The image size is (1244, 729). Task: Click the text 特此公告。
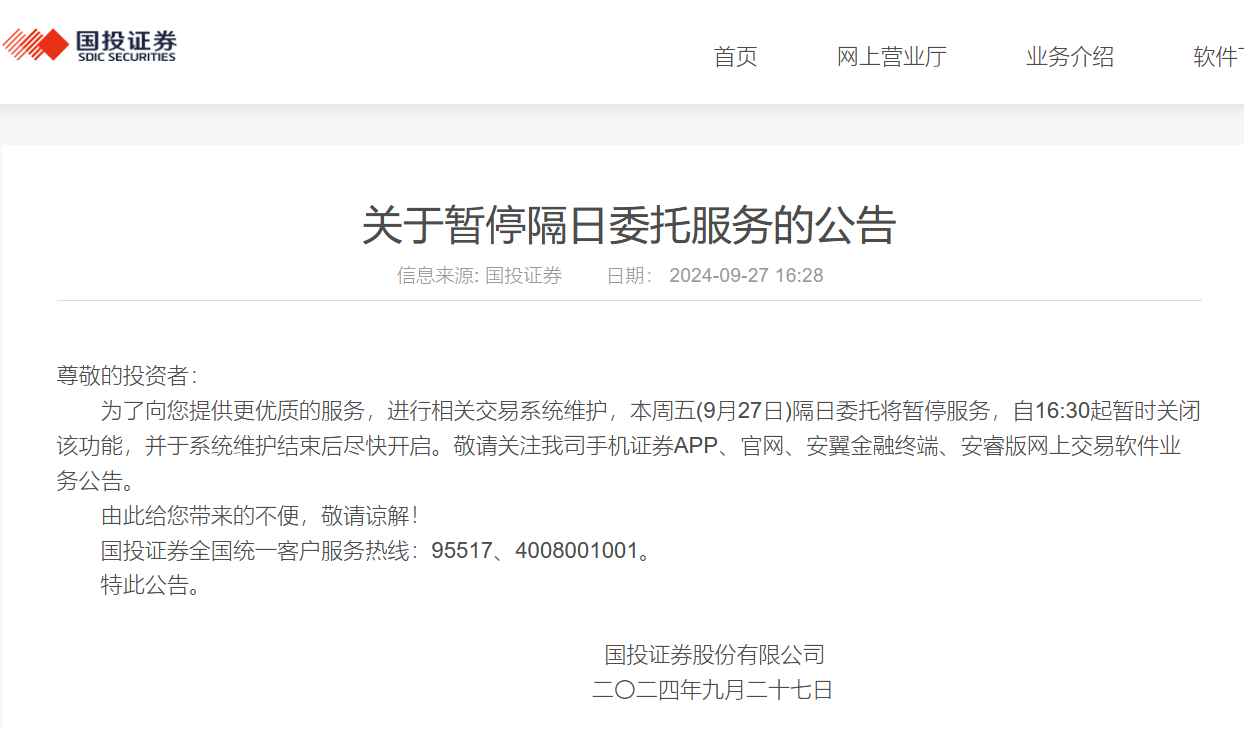point(151,586)
